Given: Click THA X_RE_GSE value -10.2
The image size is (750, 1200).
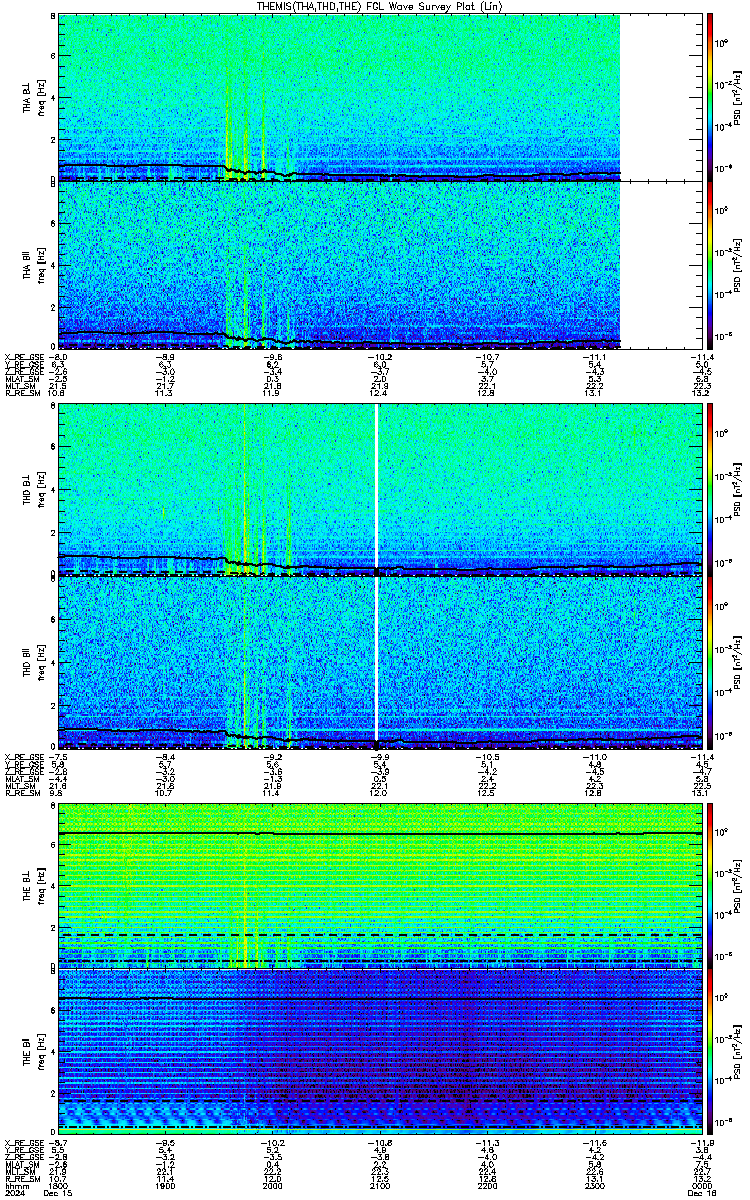Looking at the screenshot, I should pyautogui.click(x=379, y=357).
